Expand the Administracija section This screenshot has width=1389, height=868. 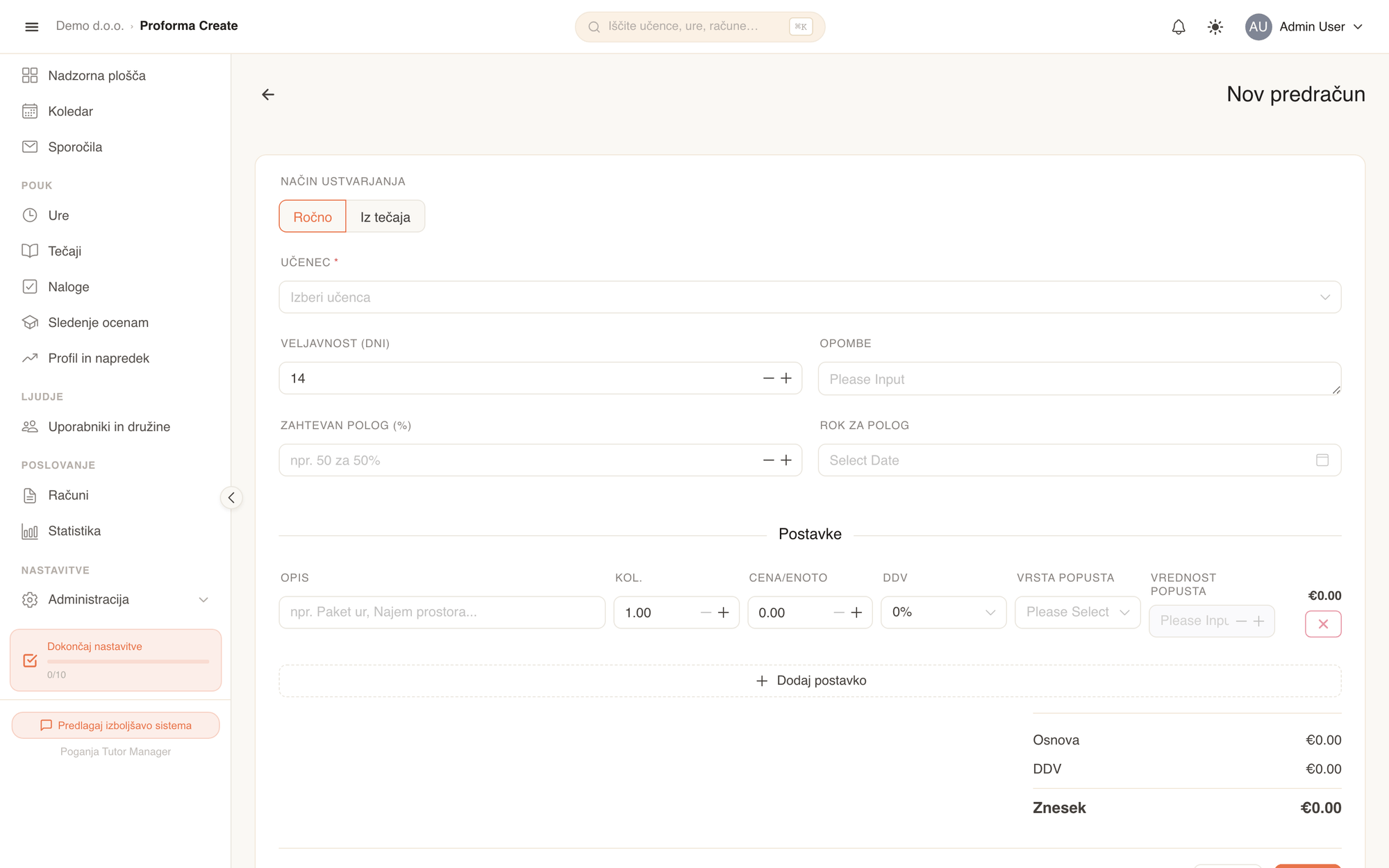tap(115, 599)
